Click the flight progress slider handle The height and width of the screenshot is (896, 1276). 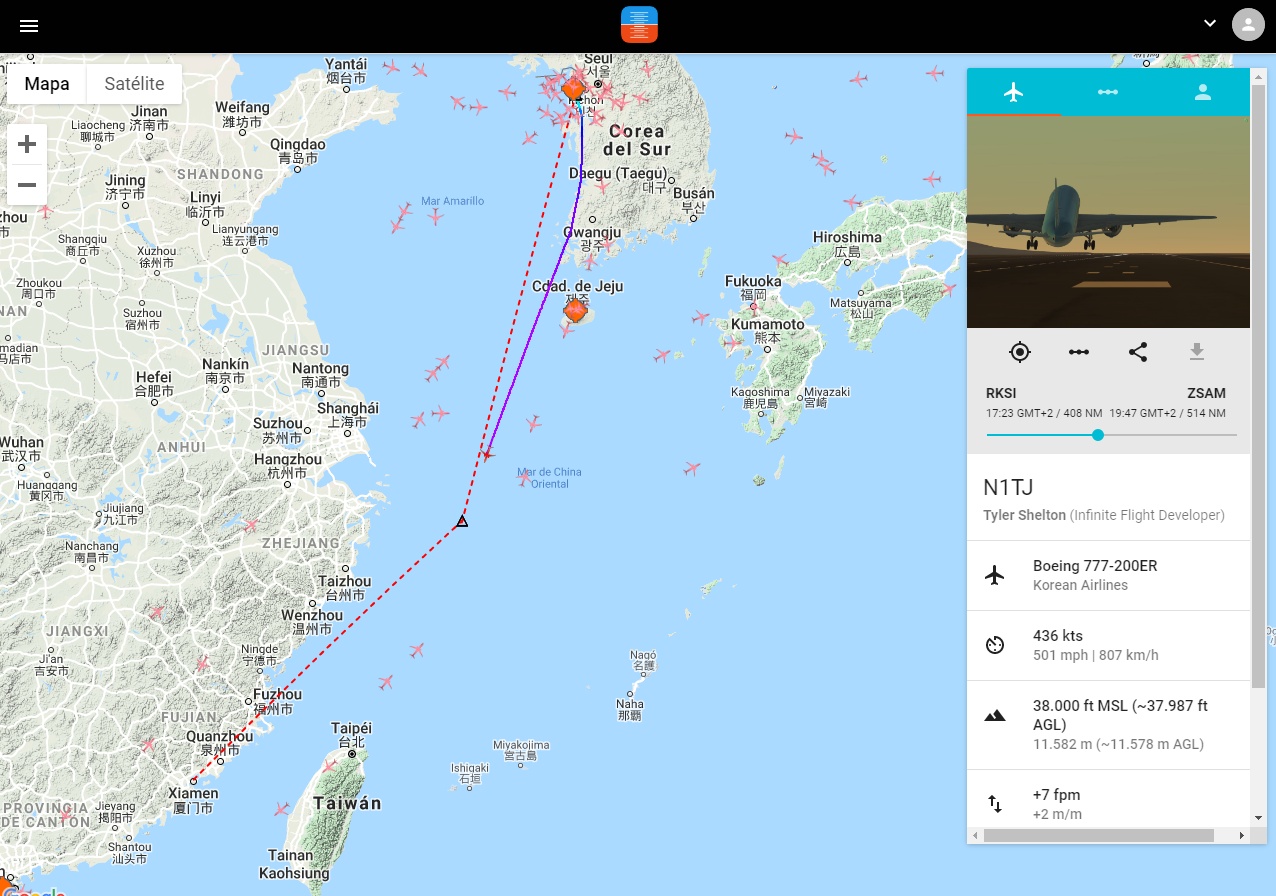(x=1098, y=435)
